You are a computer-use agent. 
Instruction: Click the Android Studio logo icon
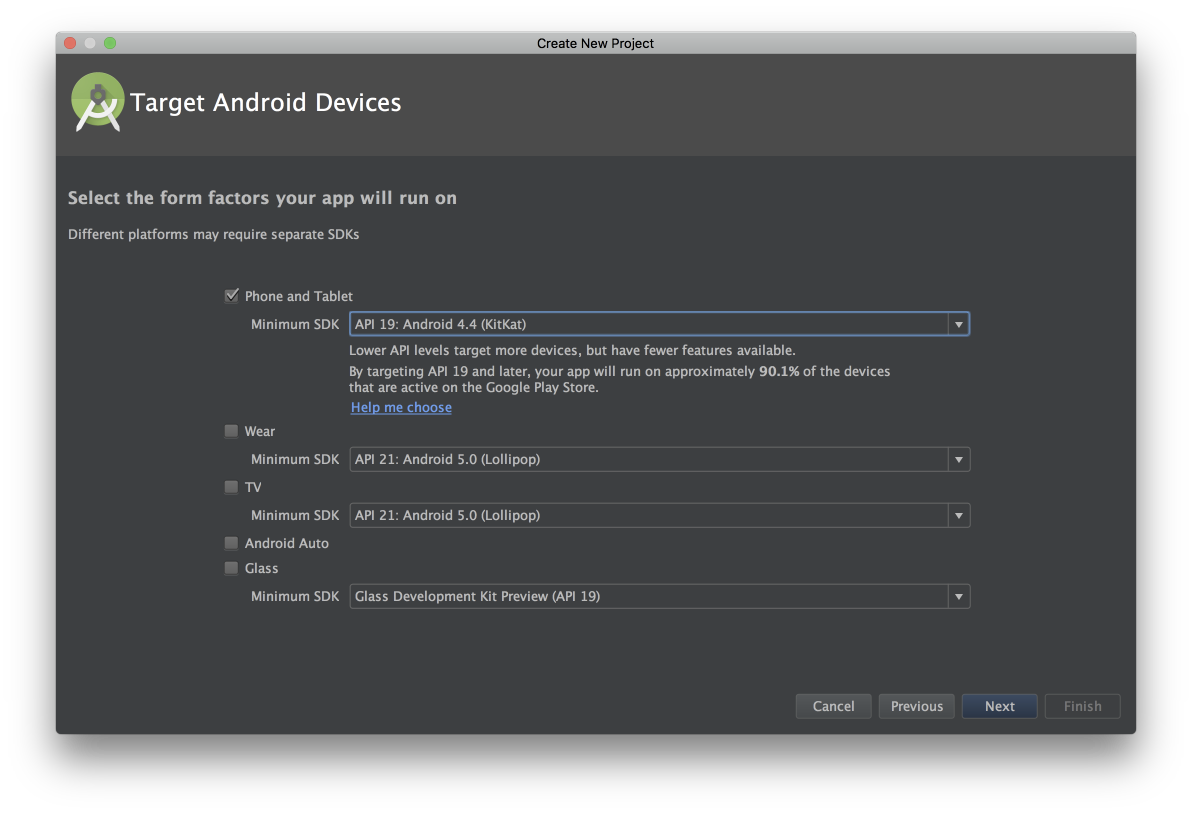(x=97, y=103)
